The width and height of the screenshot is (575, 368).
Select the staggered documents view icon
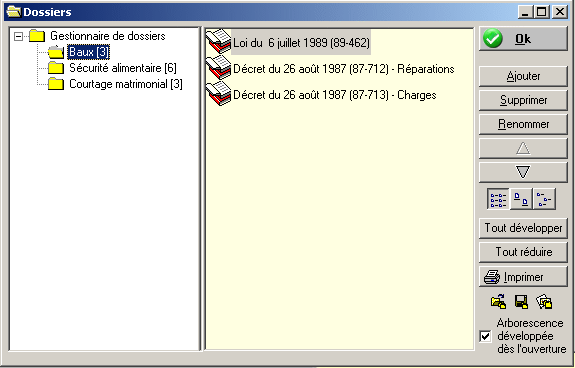(521, 199)
